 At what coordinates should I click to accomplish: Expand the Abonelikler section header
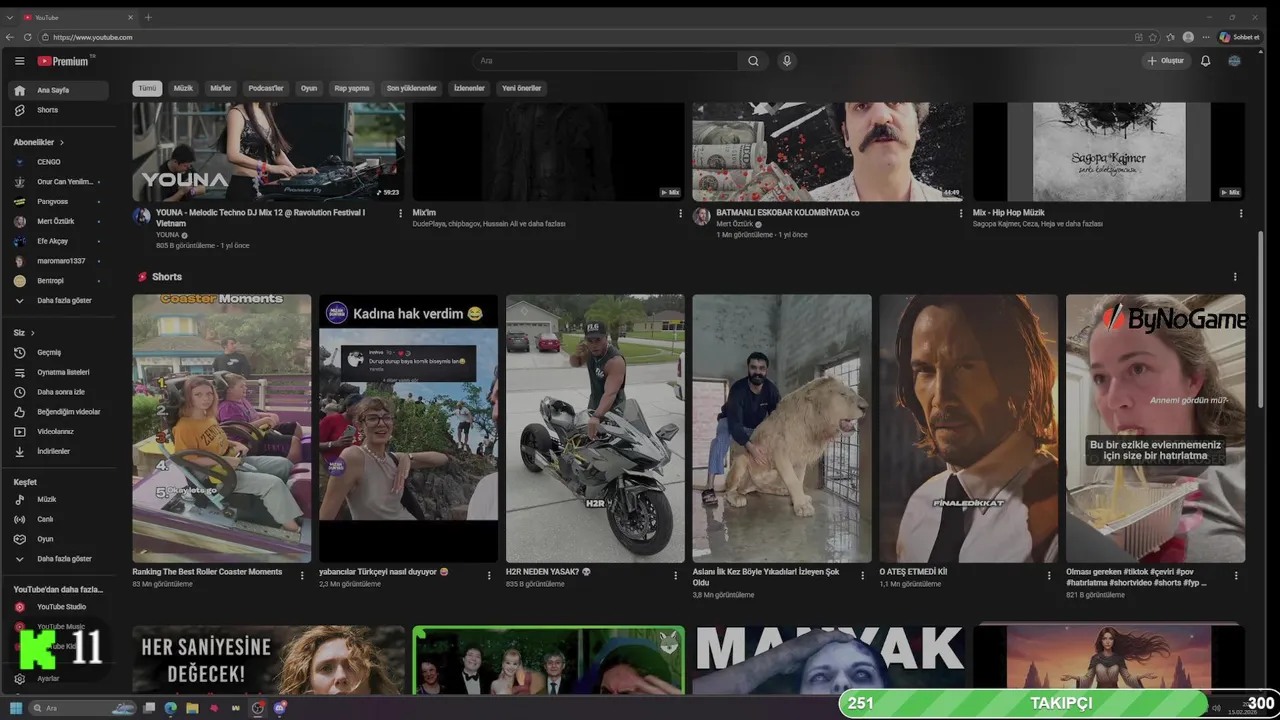[39, 142]
